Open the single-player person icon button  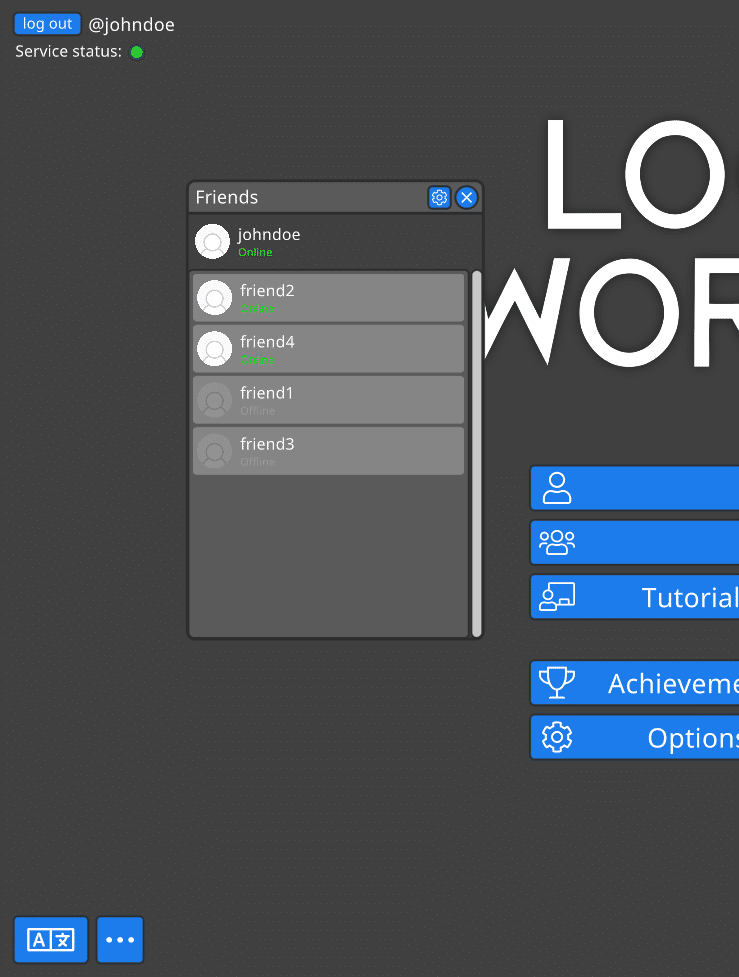pos(634,488)
